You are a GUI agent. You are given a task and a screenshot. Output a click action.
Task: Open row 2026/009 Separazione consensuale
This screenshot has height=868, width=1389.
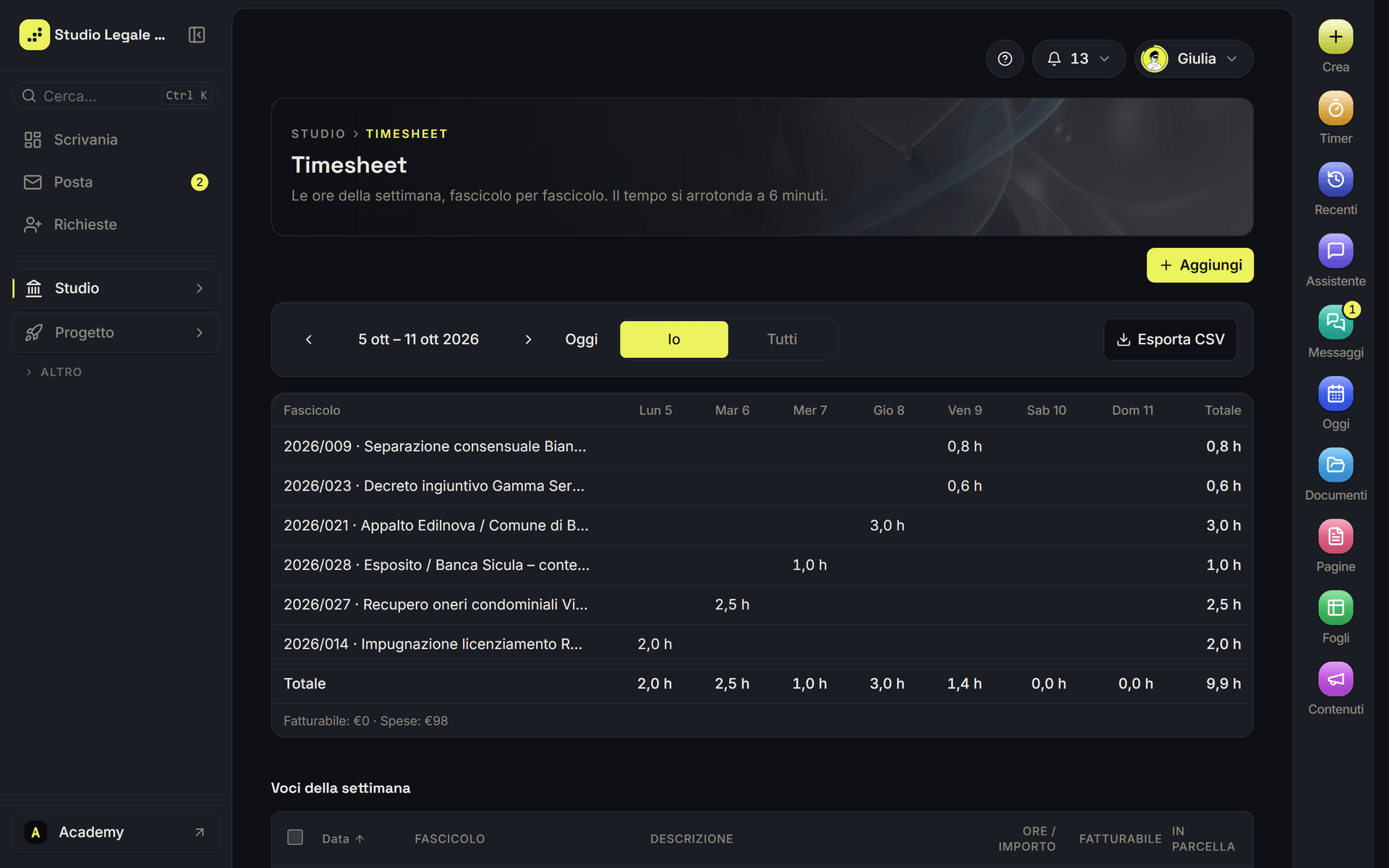[762, 446]
